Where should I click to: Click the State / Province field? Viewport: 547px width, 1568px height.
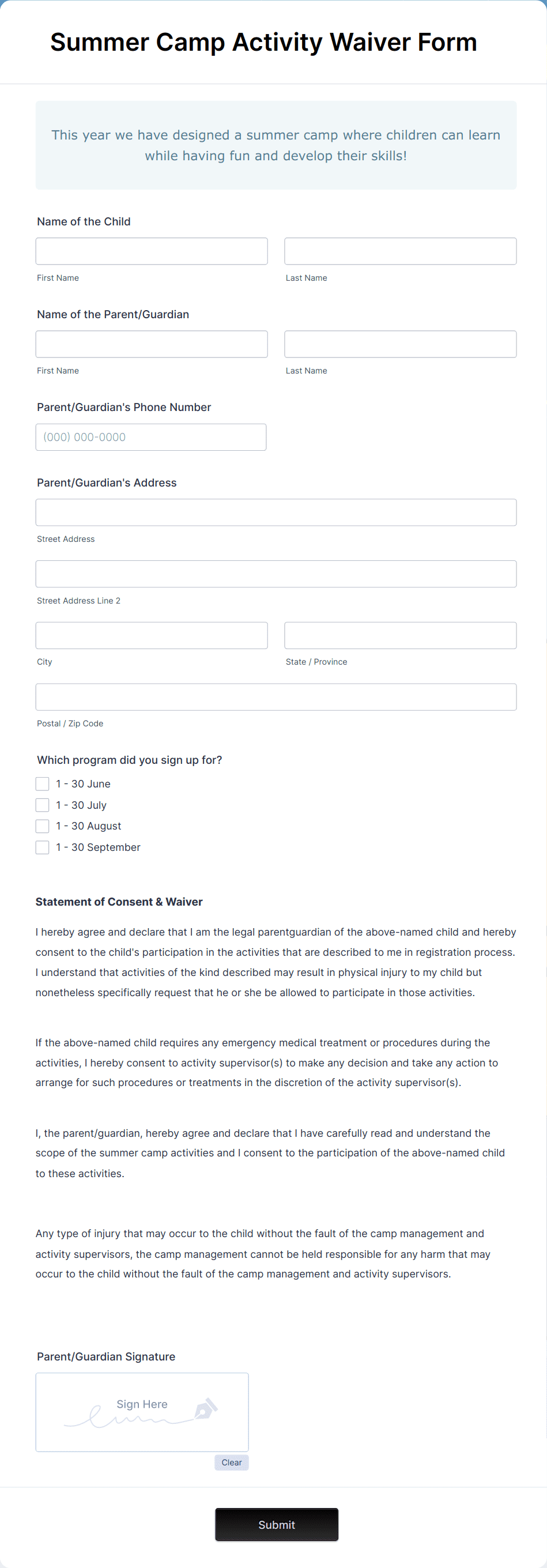(400, 635)
